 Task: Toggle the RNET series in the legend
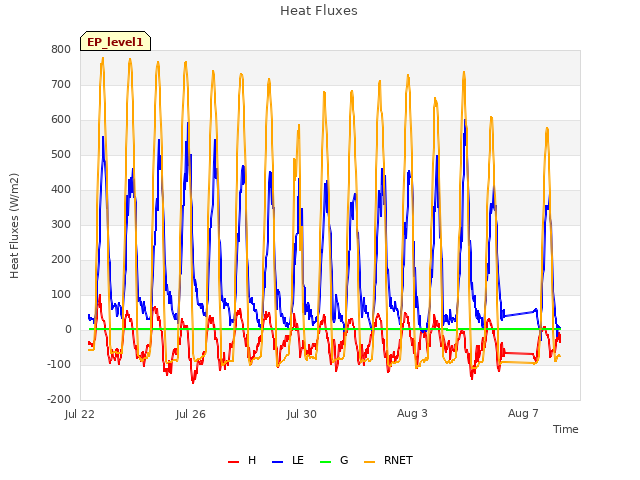(x=388, y=460)
